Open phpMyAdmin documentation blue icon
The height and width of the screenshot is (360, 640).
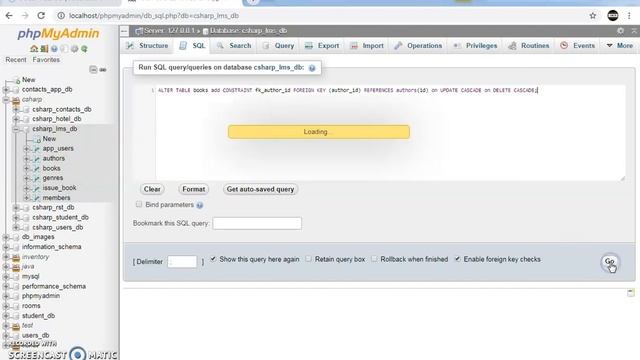pyautogui.click(x=54, y=49)
